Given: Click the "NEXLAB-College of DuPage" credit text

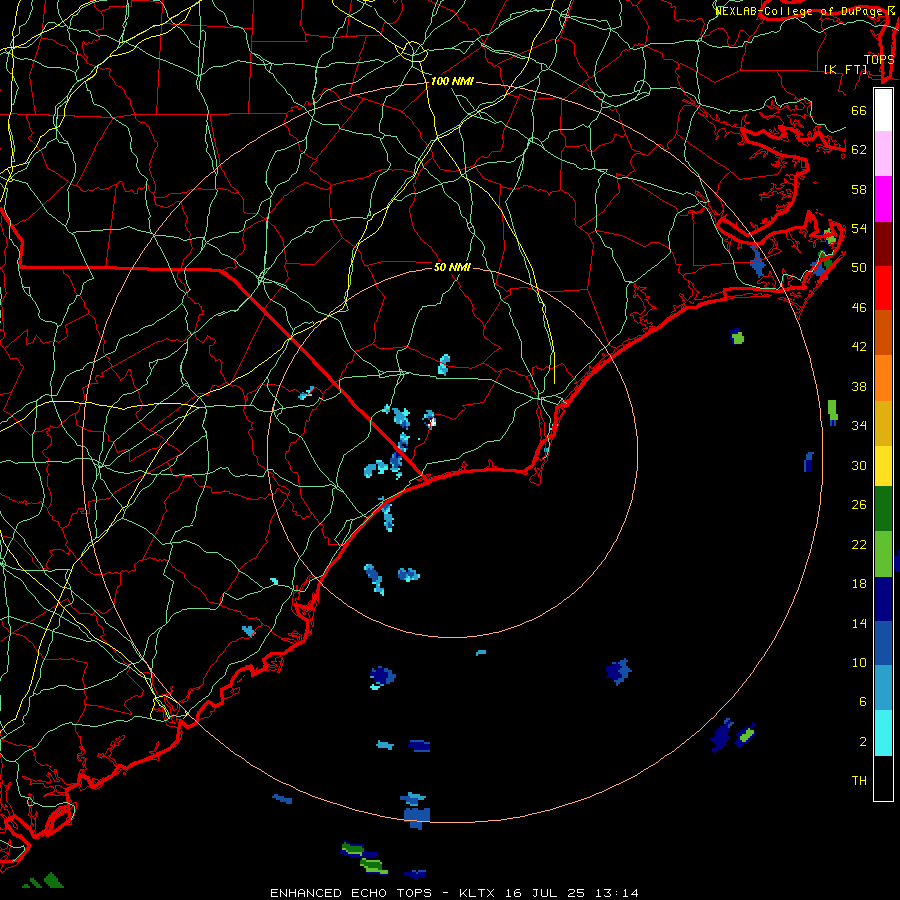Looking at the screenshot, I should [x=800, y=11].
